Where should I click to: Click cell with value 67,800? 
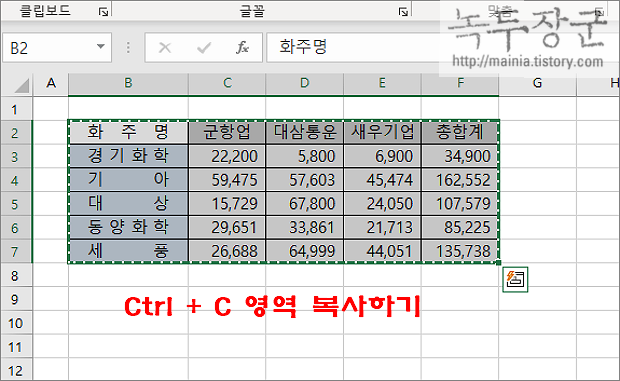304,204
